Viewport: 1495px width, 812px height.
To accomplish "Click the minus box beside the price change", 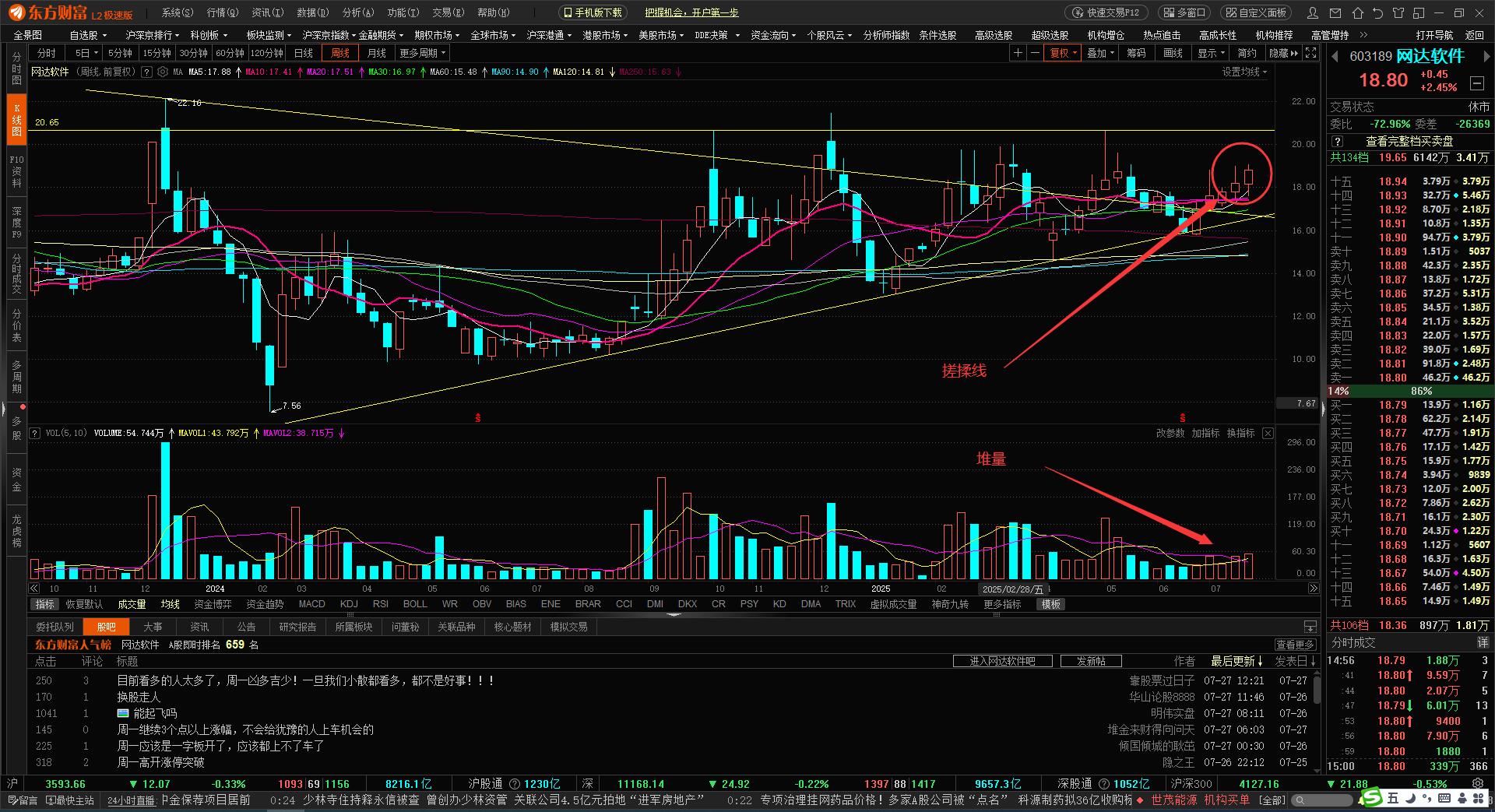I will point(1477,83).
